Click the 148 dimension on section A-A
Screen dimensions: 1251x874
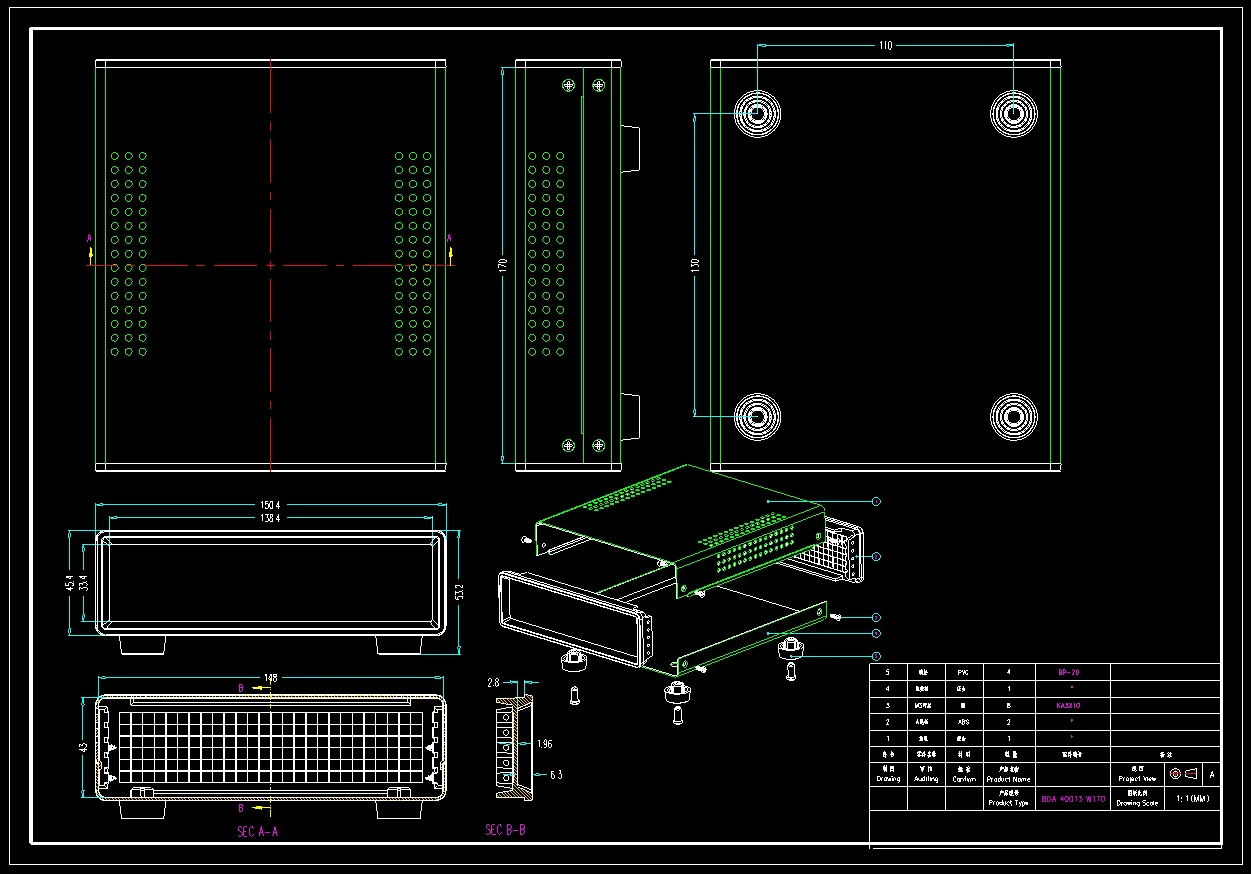270,679
